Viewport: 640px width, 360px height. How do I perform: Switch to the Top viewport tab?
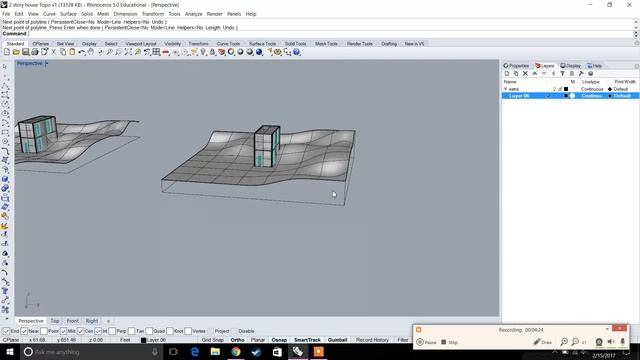click(x=55, y=321)
